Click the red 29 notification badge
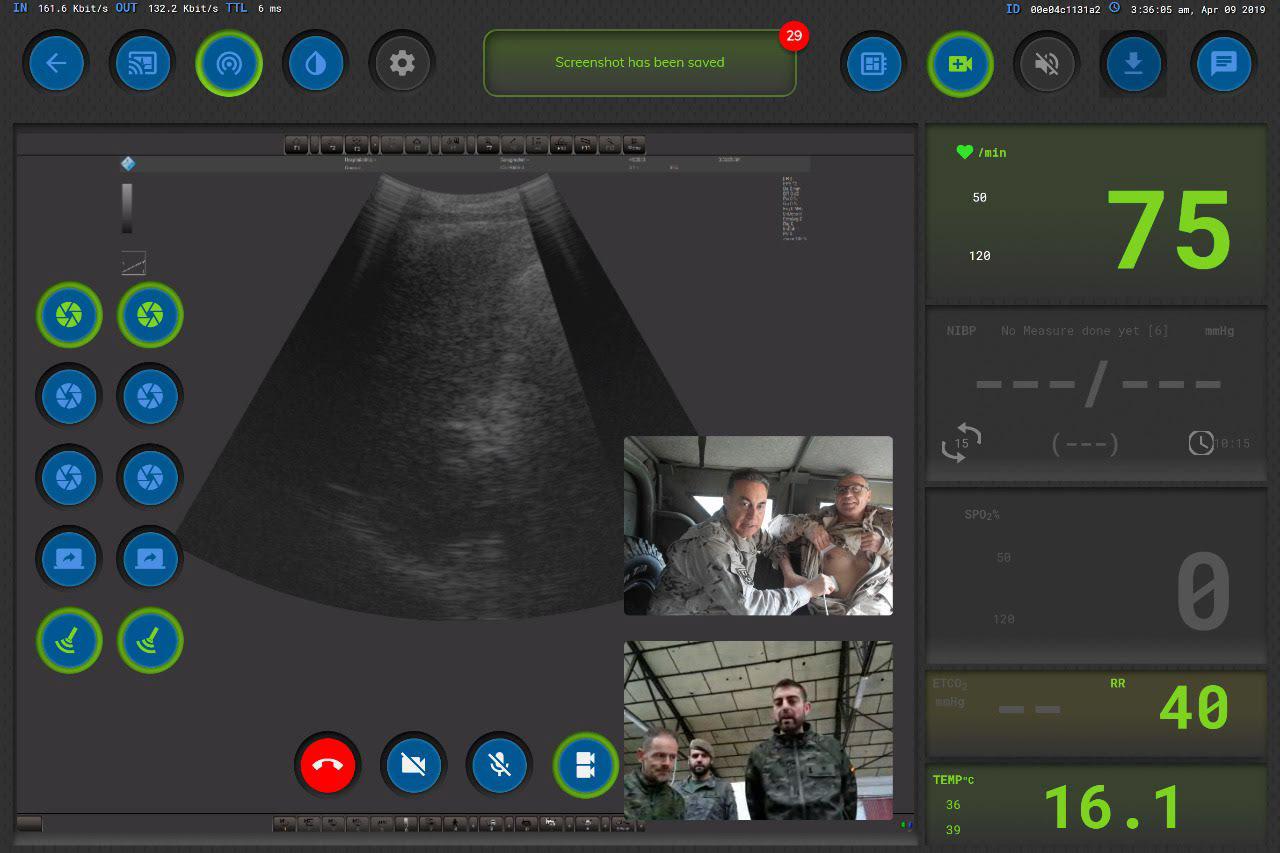Viewport: 1280px width, 853px height. click(x=794, y=36)
